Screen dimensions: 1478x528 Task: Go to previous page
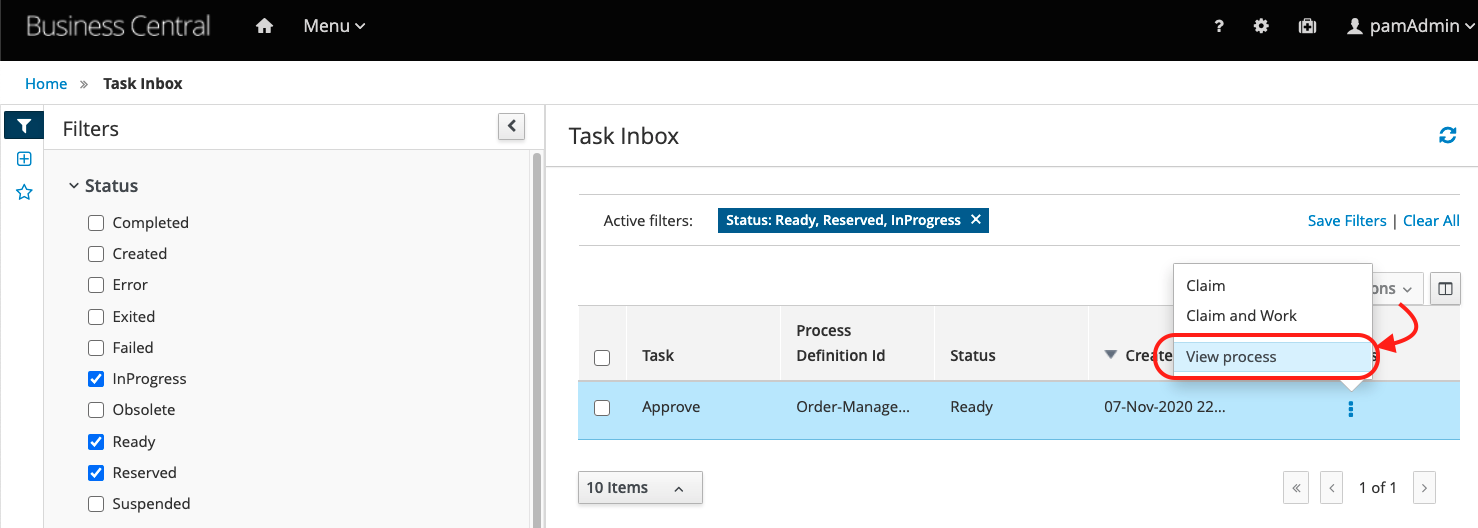tap(1331, 488)
